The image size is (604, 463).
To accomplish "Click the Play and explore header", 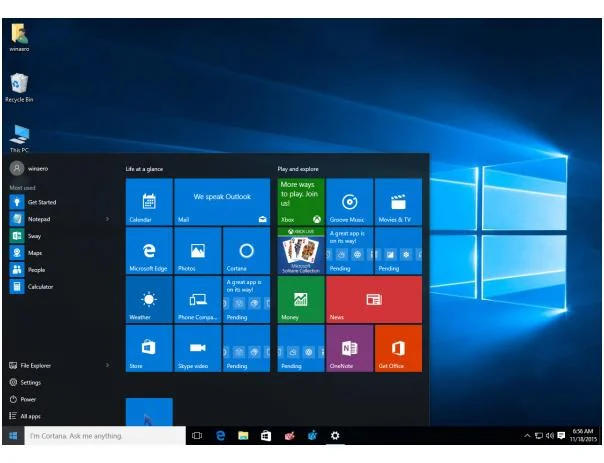I will click(298, 169).
